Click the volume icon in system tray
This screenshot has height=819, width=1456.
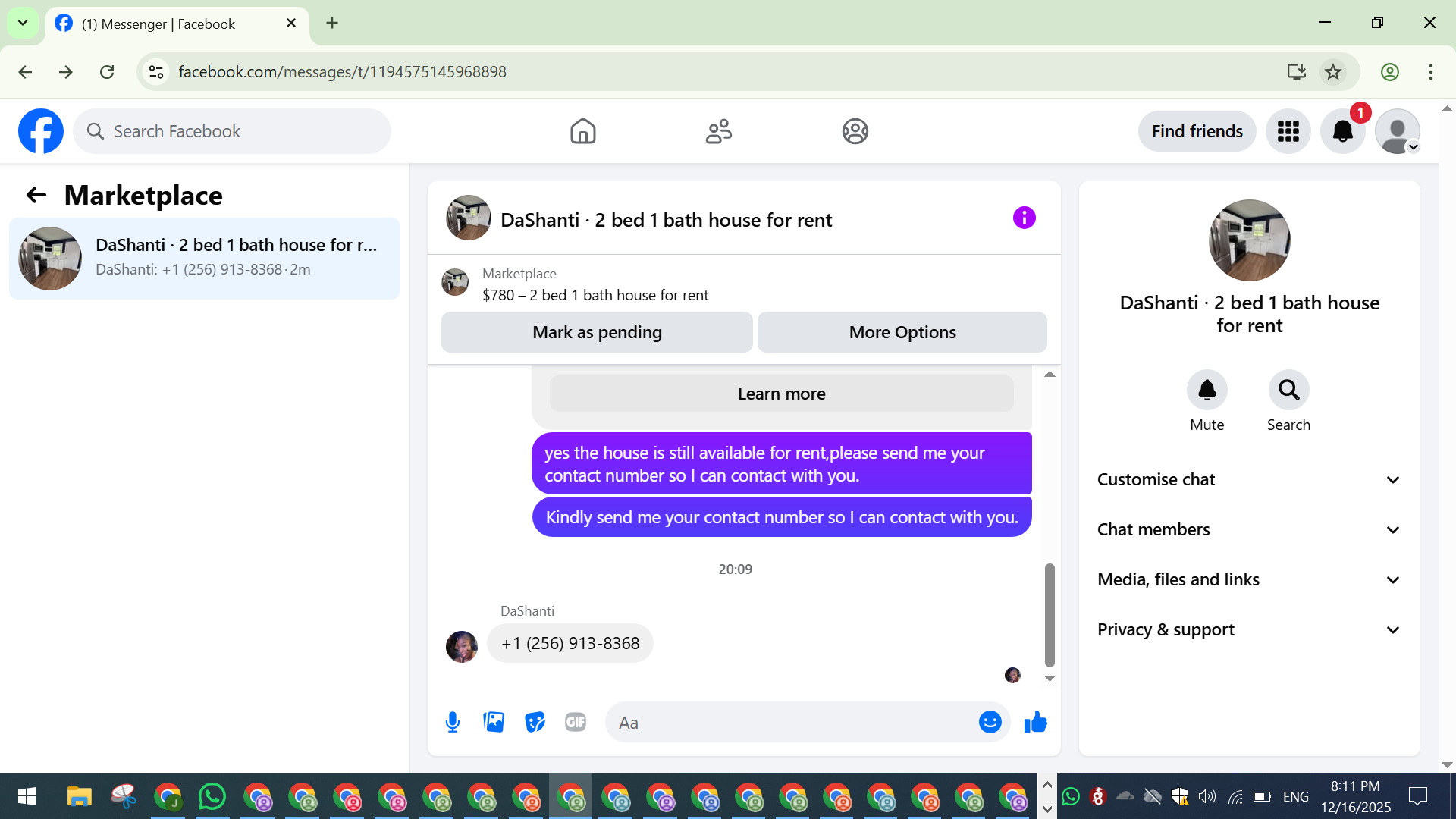pos(1207,796)
